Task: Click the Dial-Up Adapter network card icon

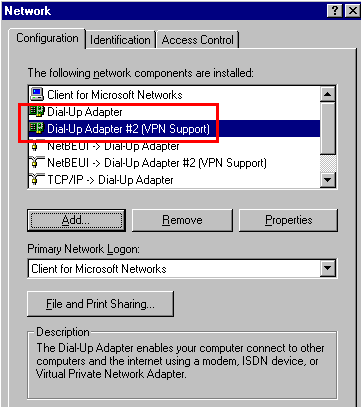Action: click(37, 111)
